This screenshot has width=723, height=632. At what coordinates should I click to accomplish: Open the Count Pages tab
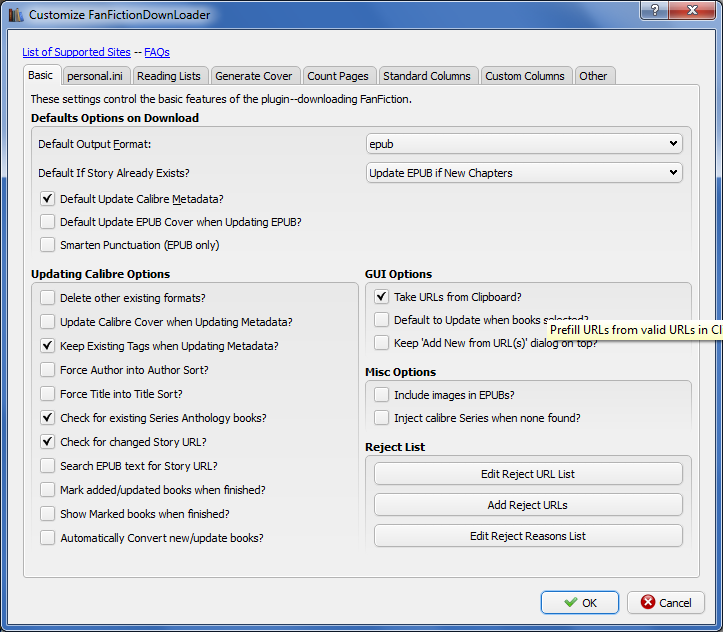click(x=338, y=76)
